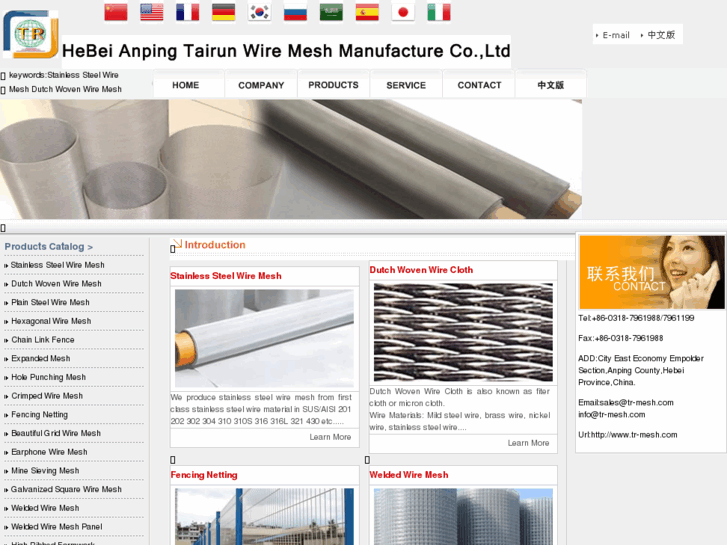
Task: Open the HOME menu item
Action: pos(185,85)
